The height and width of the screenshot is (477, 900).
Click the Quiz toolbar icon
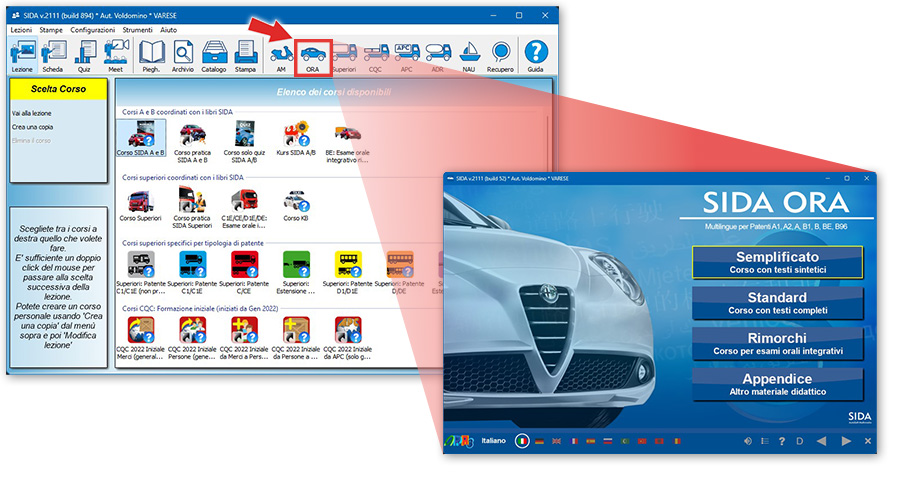click(x=85, y=56)
